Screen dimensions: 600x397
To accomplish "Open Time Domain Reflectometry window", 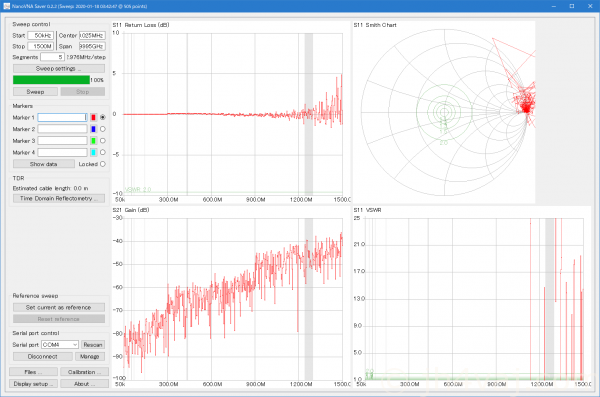I will [59, 198].
